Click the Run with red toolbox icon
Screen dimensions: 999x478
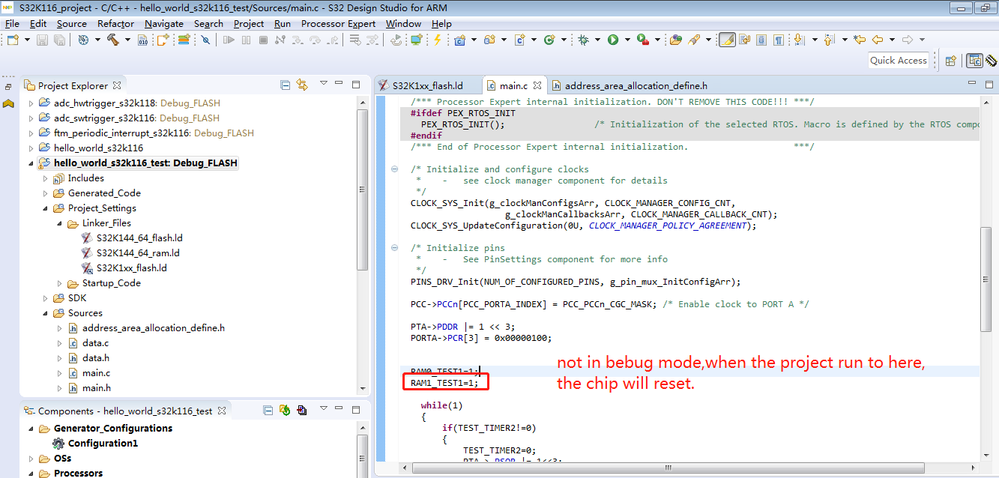point(642,40)
